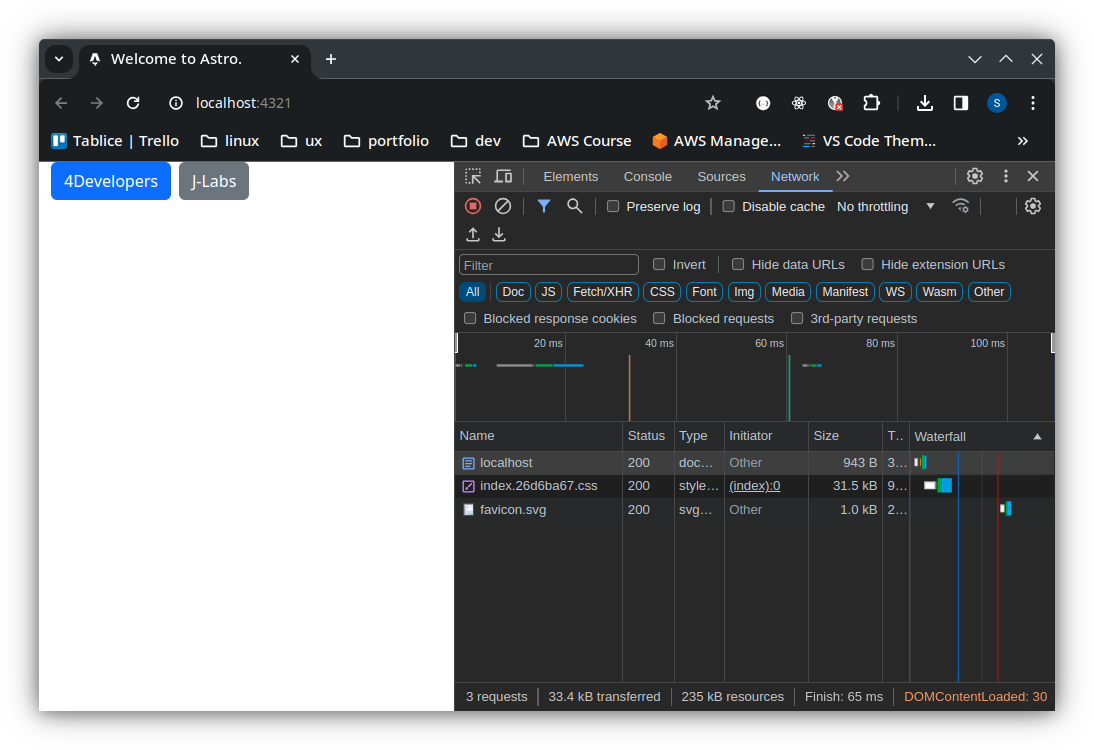Open AWS Manage... bookmark
The image size is (1094, 750).
[x=717, y=141]
